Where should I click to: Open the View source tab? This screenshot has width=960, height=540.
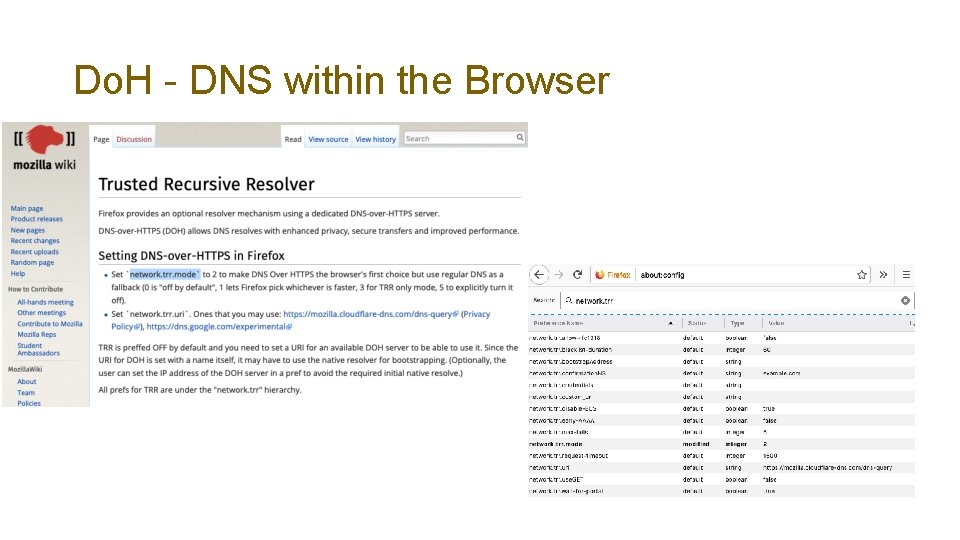[328, 140]
